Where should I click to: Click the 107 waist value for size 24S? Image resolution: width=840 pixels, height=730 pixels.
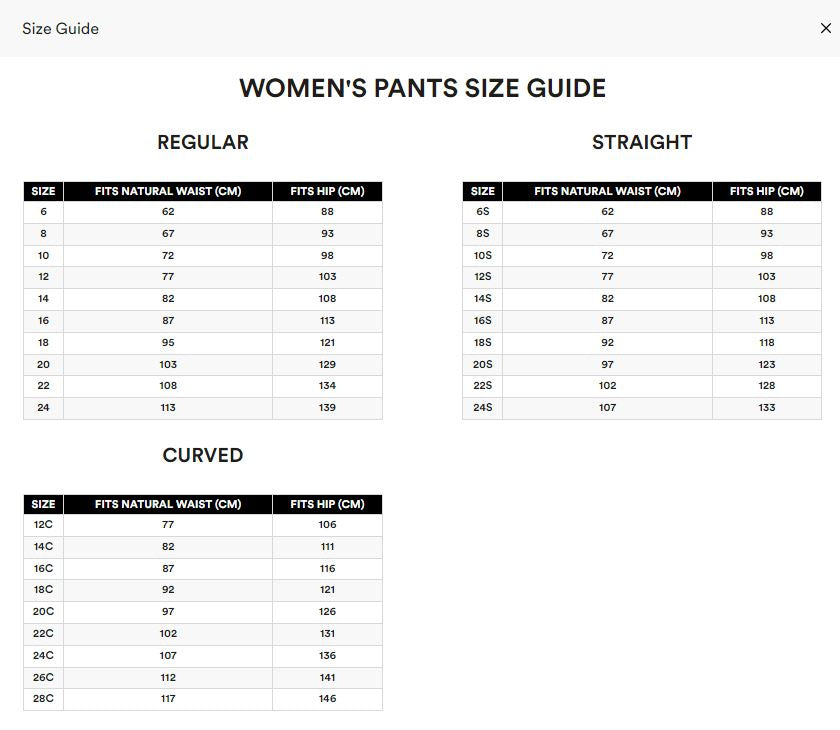(607, 408)
